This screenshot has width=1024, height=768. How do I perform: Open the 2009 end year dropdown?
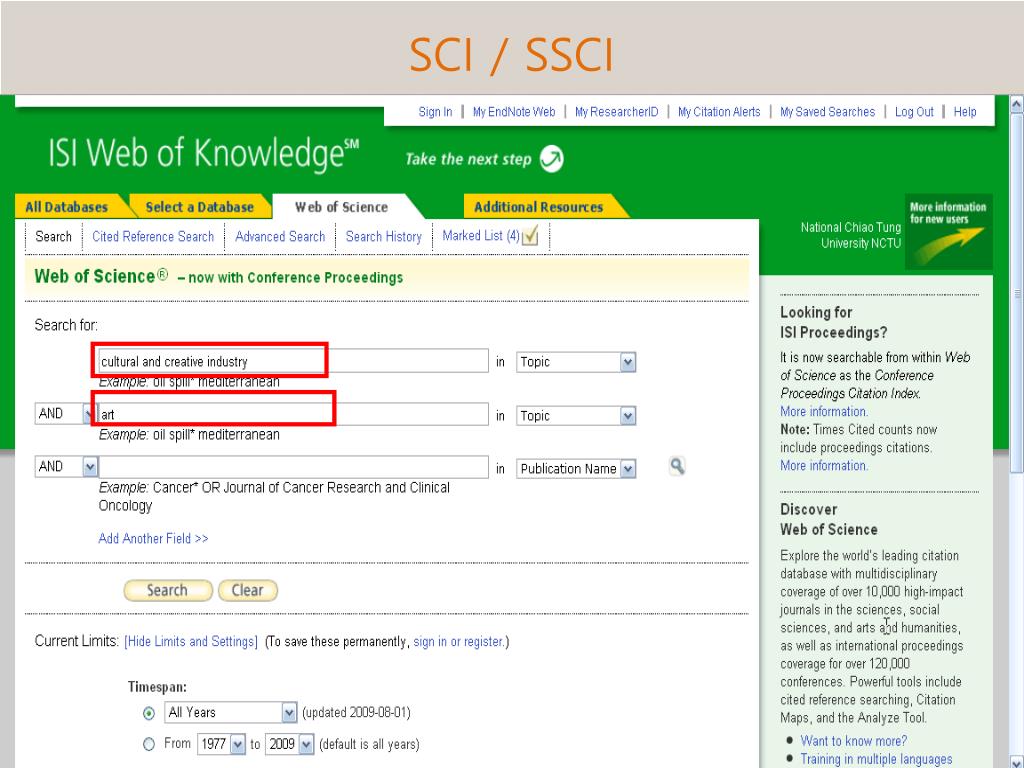point(306,744)
